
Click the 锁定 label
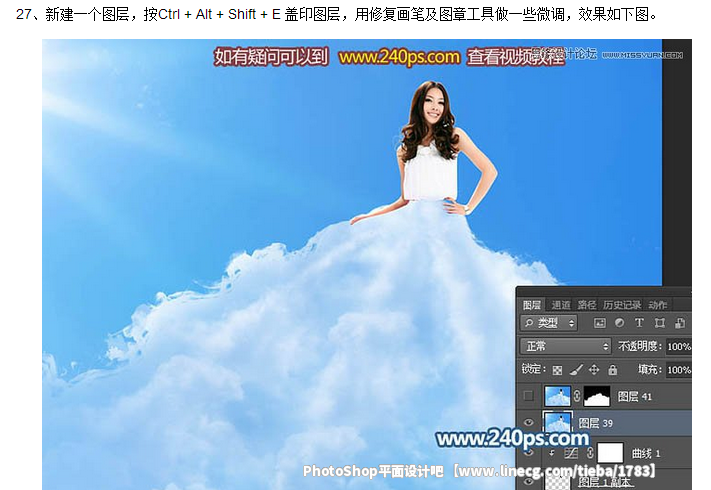[533, 369]
